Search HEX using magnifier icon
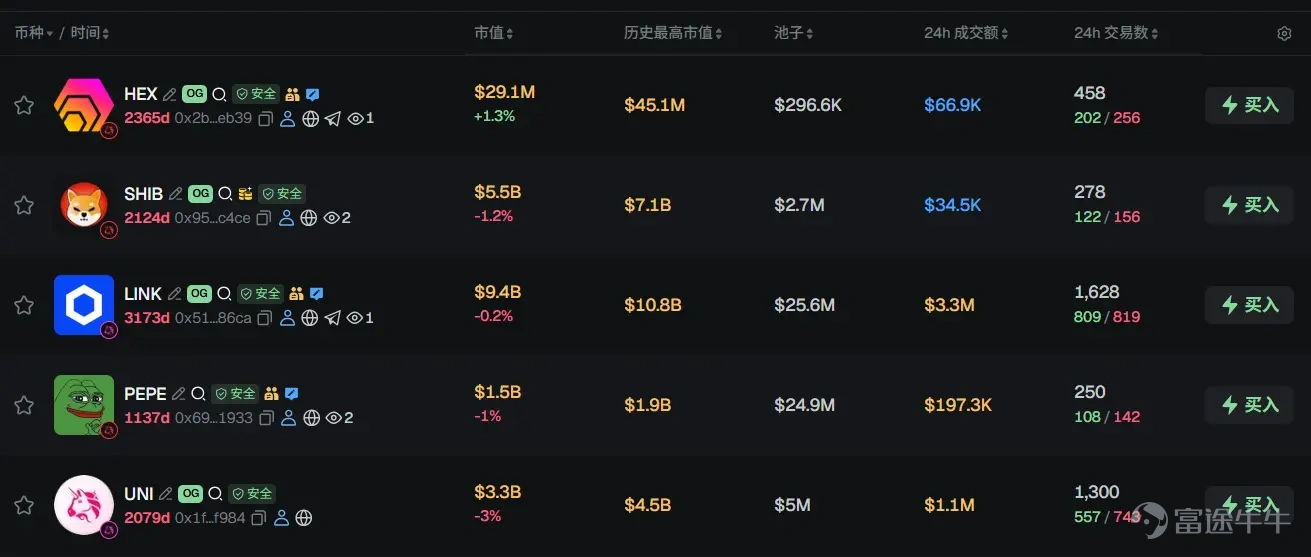The image size is (1311, 557). click(220, 94)
